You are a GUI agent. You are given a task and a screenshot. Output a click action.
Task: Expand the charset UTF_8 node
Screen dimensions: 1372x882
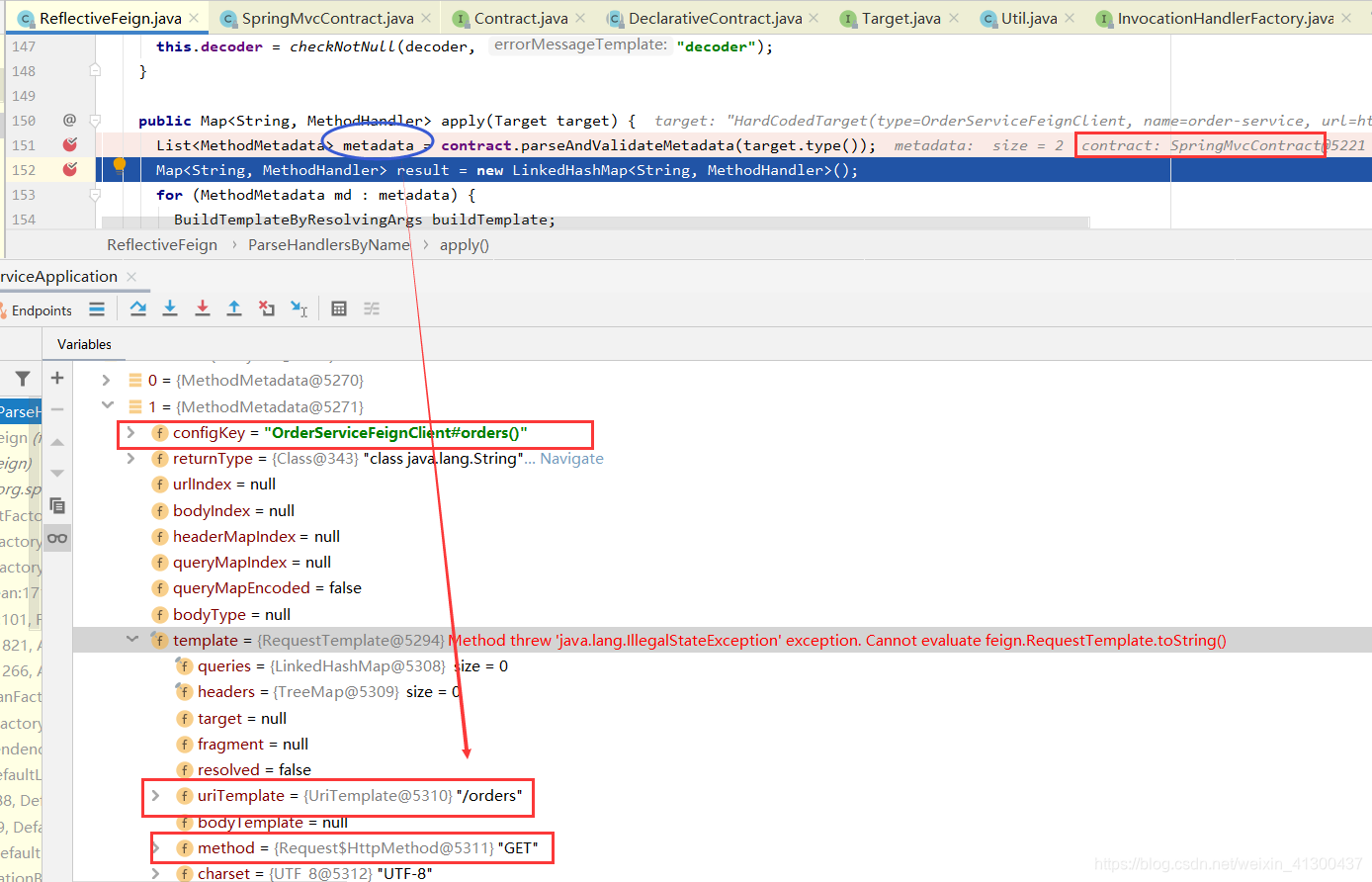coord(155,873)
